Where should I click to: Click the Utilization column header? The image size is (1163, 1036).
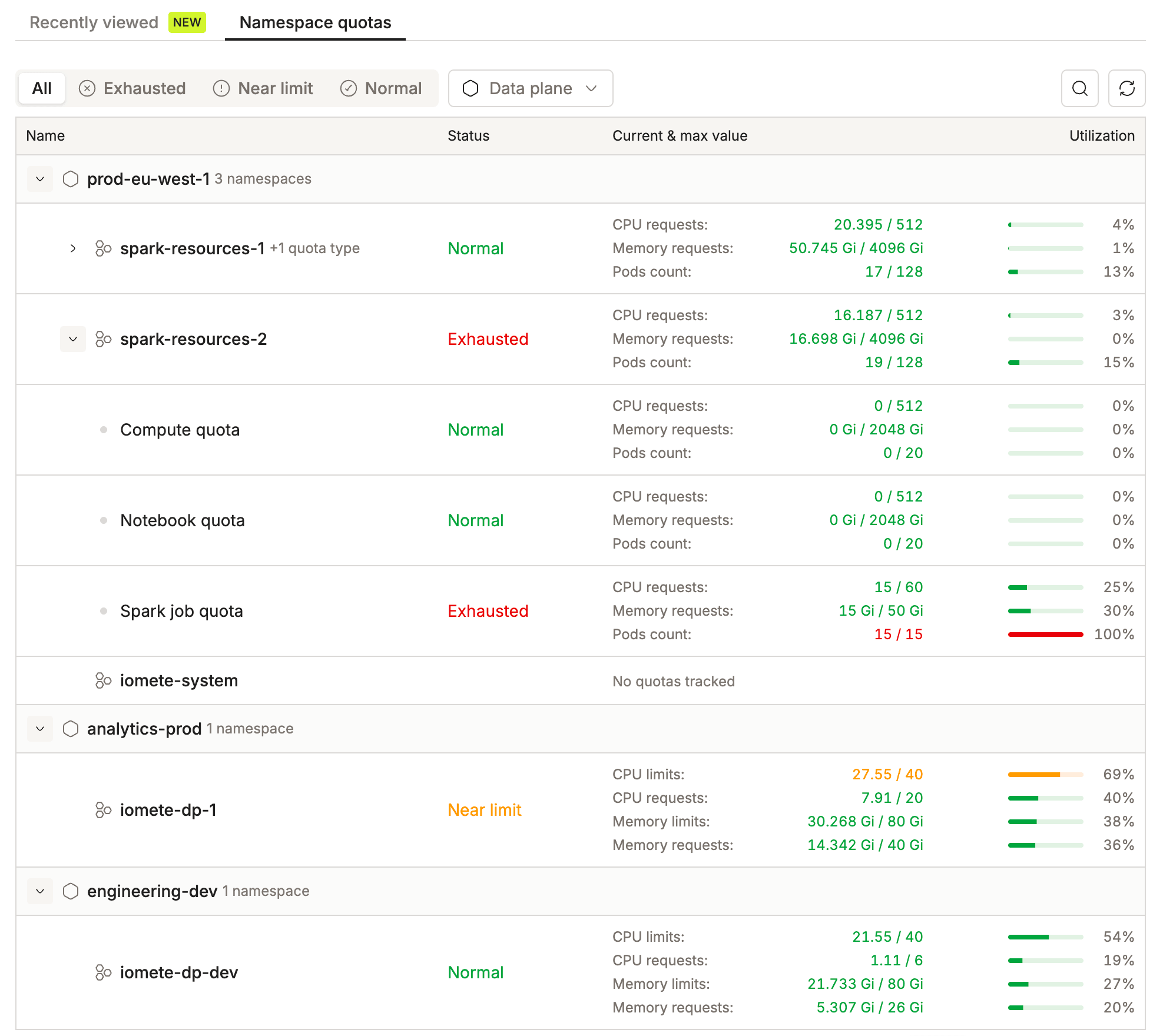coord(1102,136)
